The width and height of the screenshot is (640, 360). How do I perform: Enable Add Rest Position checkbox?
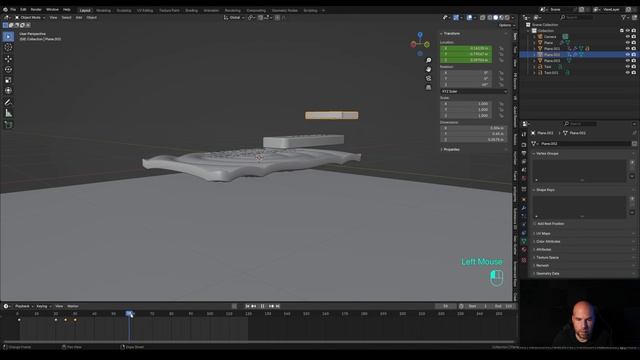click(535, 224)
